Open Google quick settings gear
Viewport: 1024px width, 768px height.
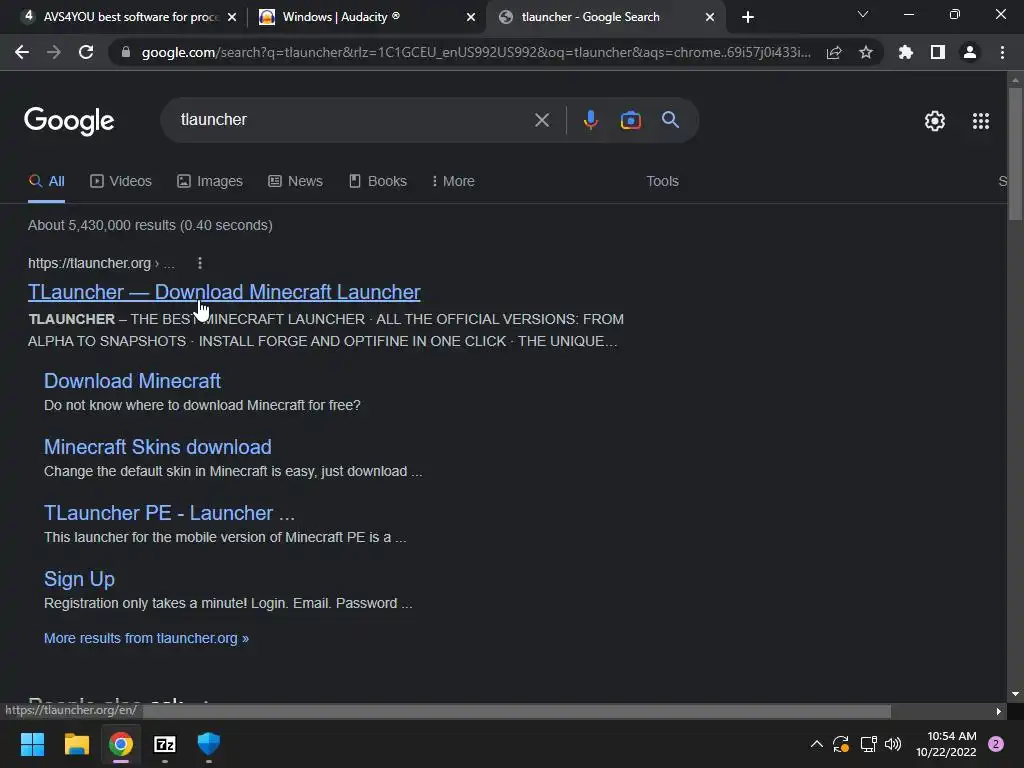pos(935,121)
